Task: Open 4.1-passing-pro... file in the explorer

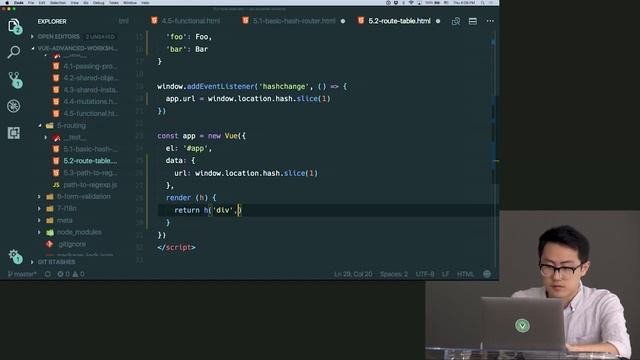Action: coord(90,66)
